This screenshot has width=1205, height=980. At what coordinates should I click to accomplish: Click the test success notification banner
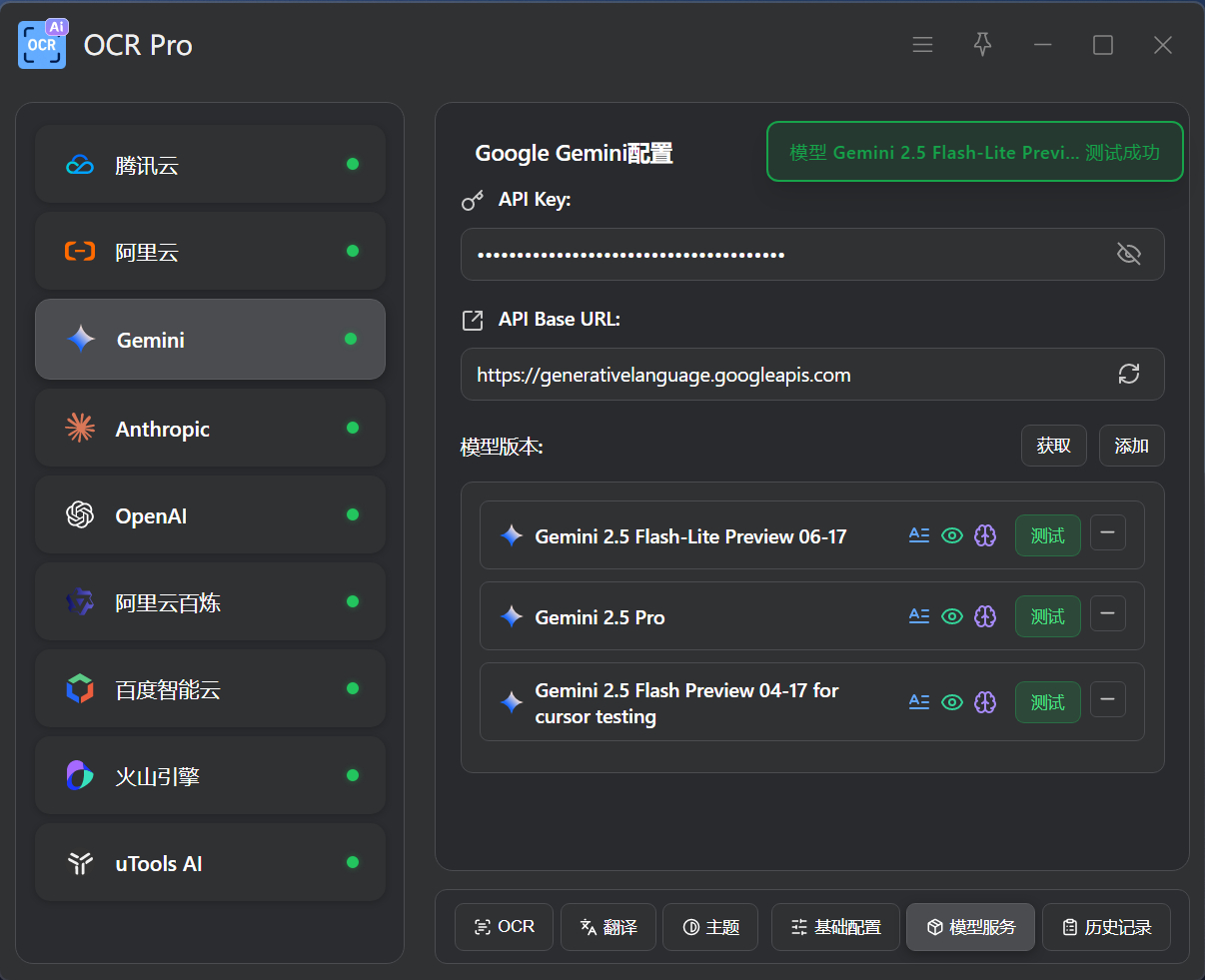[x=975, y=152]
